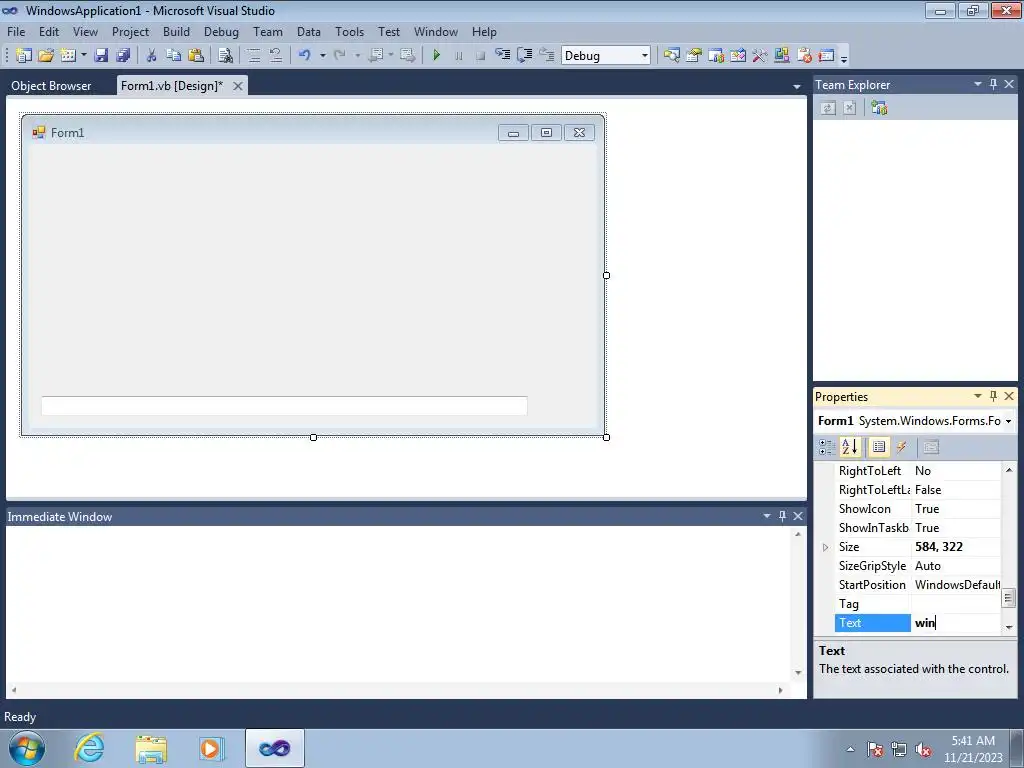Open toolbar overflow options arrow
This screenshot has width=1024, height=768.
tap(844, 57)
